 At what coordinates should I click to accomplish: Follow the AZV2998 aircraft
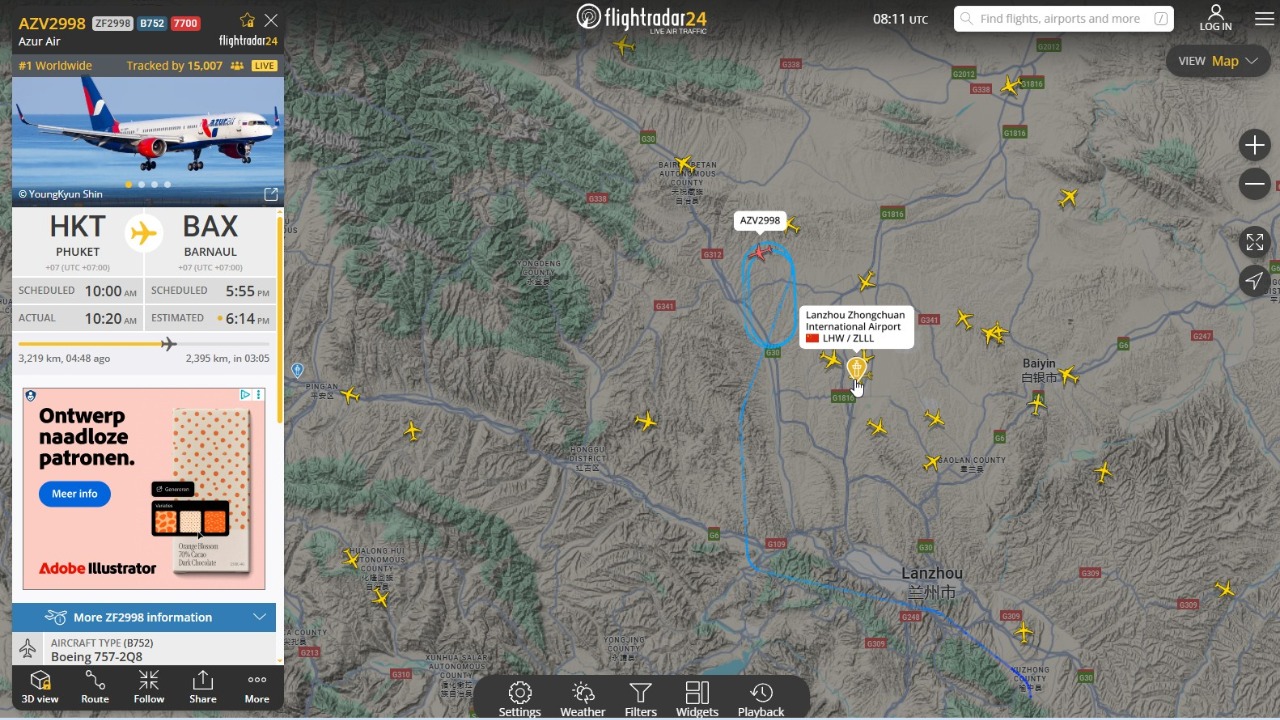point(149,687)
